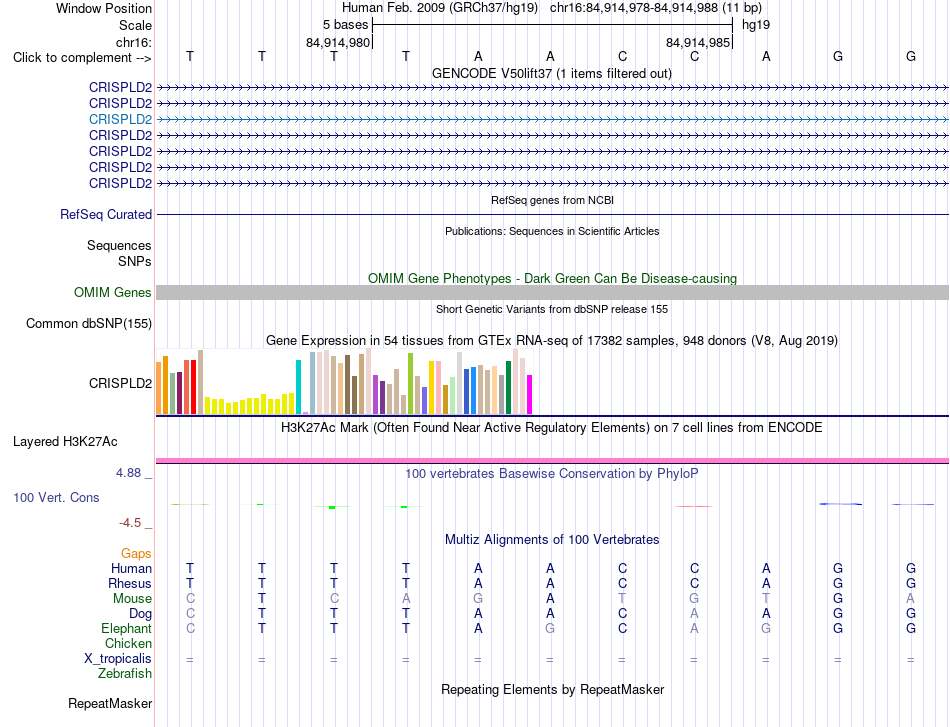Click the red PhyloP conservation mark

694,506
